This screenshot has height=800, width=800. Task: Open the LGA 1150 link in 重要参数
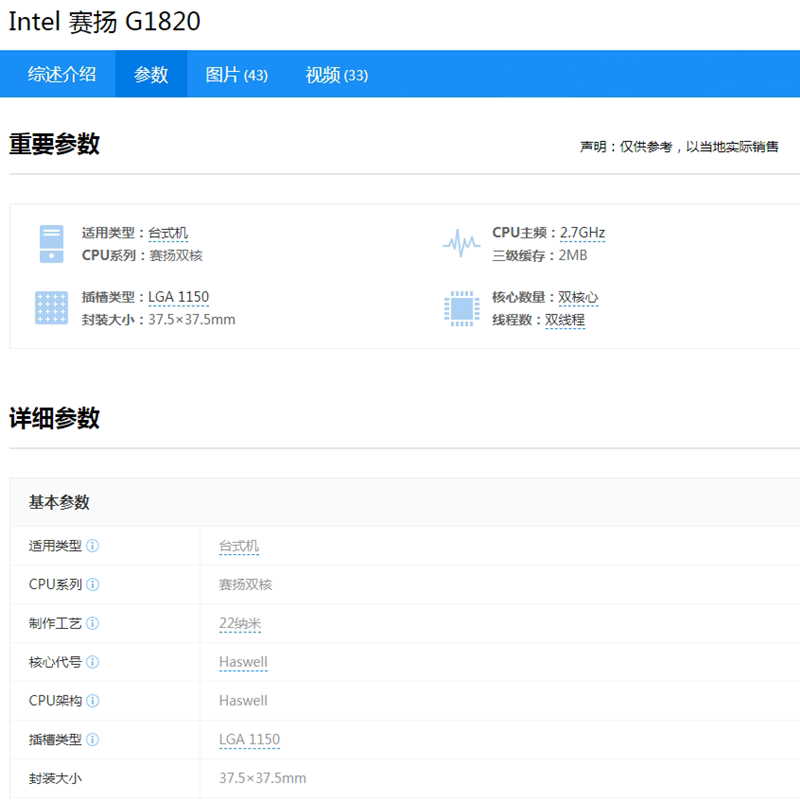click(179, 297)
